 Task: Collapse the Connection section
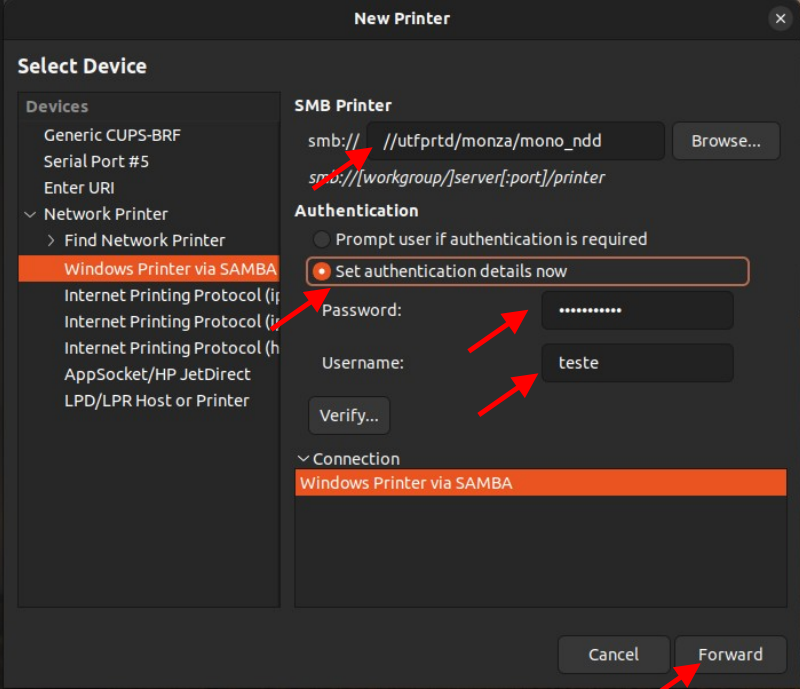(303, 459)
